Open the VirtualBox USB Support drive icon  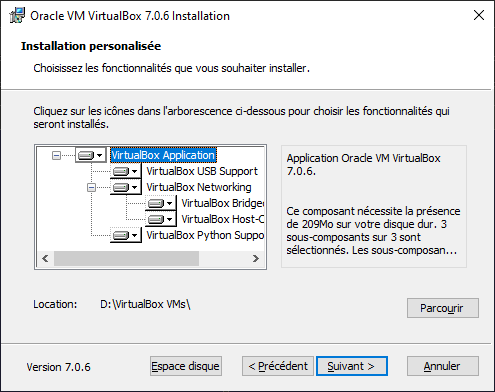(126, 171)
